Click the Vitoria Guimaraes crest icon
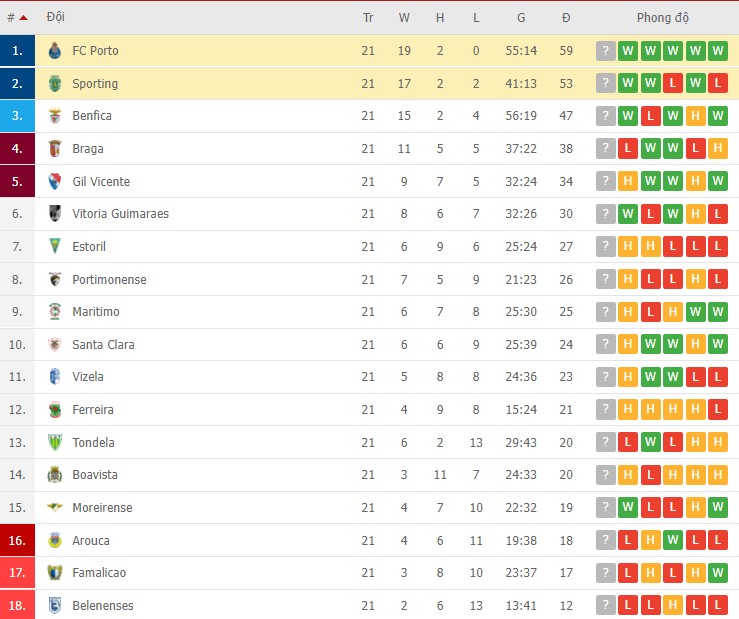Viewport: 739px width, 619px height. pyautogui.click(x=55, y=214)
